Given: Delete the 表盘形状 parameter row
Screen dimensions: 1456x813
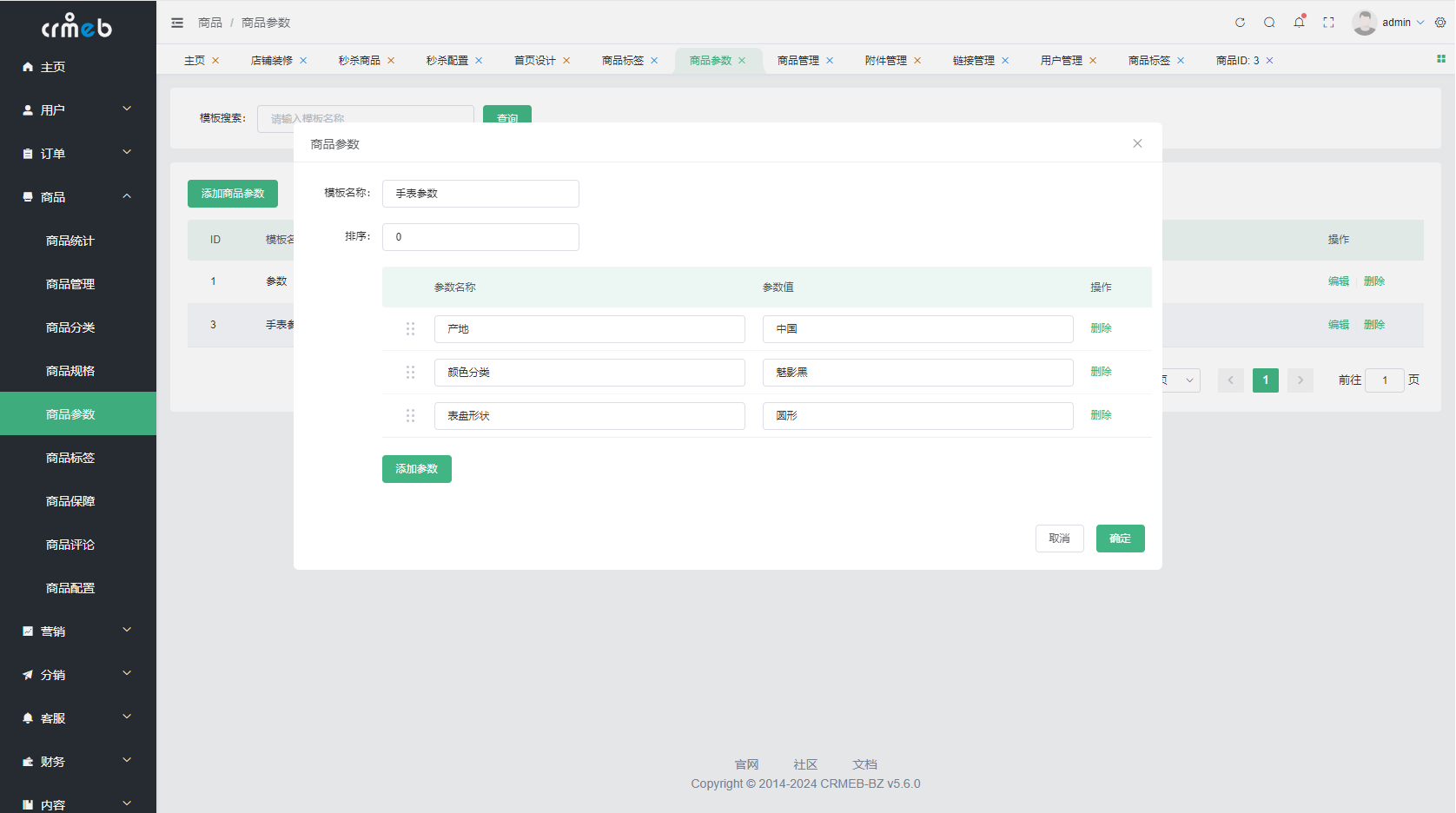Looking at the screenshot, I should (x=1102, y=415).
